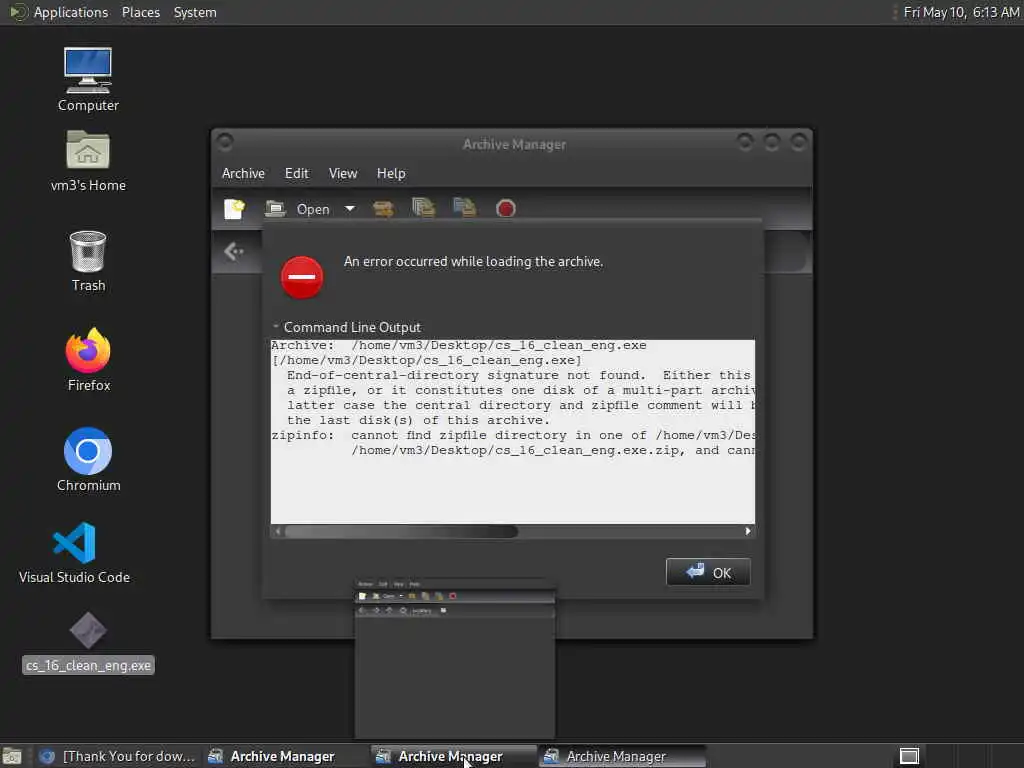1024x768 pixels.
Task: Click the Archive Manager window preview thumbnail
Action: click(455, 658)
